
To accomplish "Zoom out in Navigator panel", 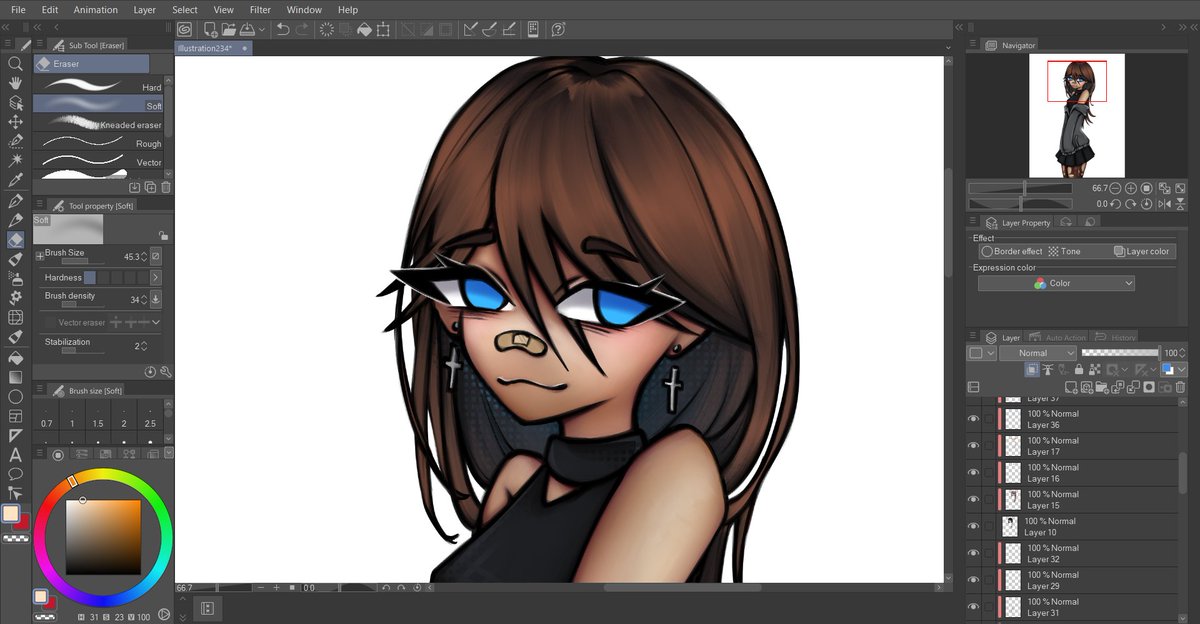I will [x=1115, y=188].
